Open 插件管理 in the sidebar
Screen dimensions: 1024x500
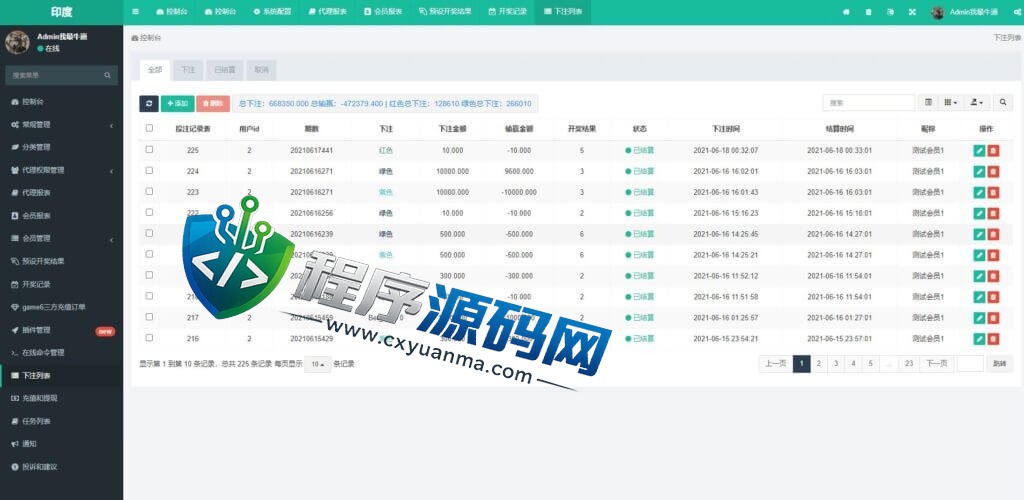61,330
